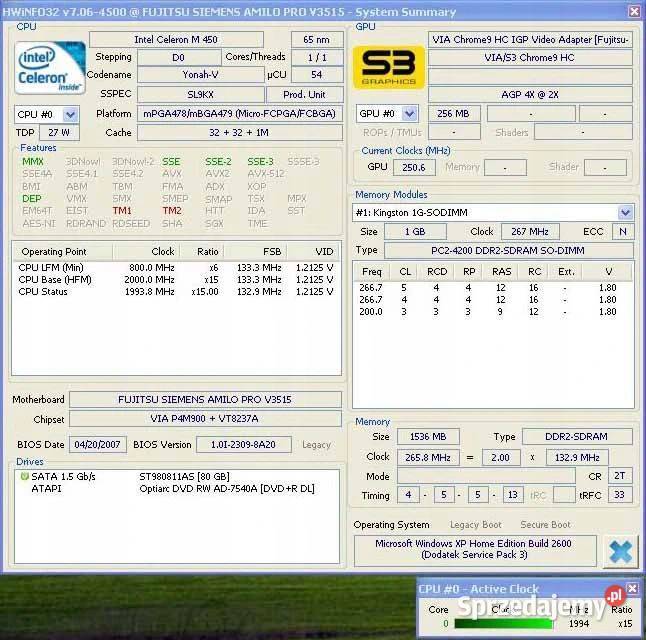Click the FSB column header
This screenshot has width=646, height=640.
pos(255,251)
